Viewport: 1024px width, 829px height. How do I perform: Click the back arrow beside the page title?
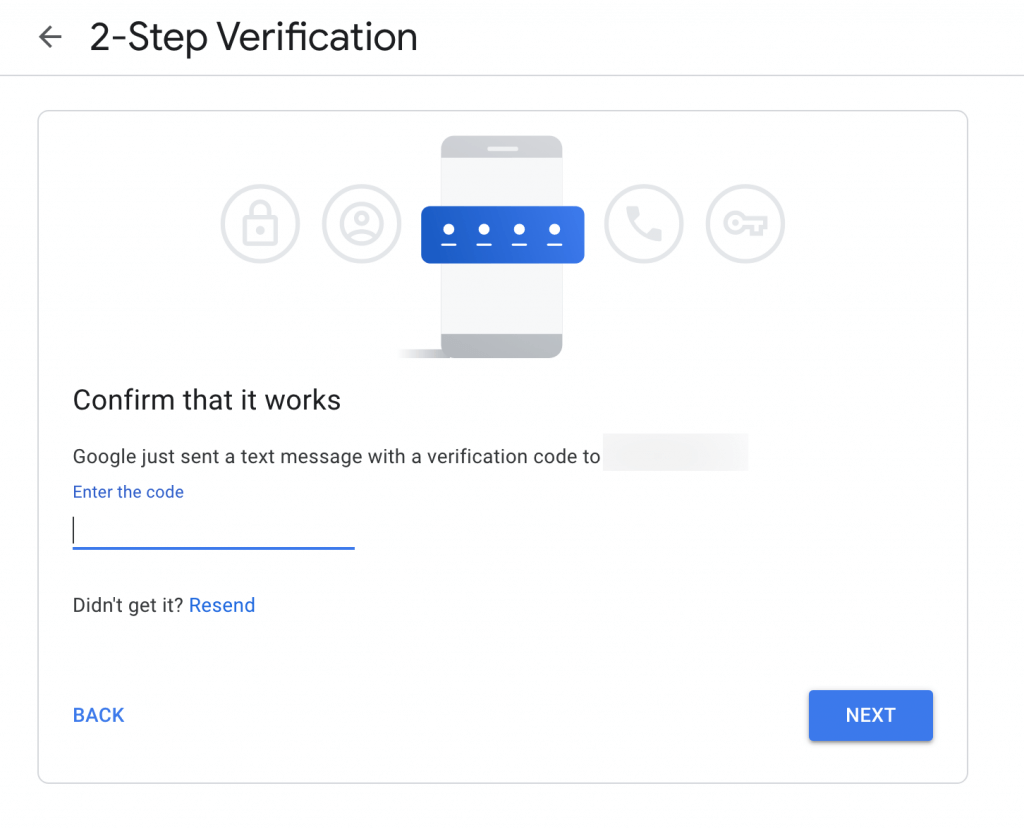(49, 37)
